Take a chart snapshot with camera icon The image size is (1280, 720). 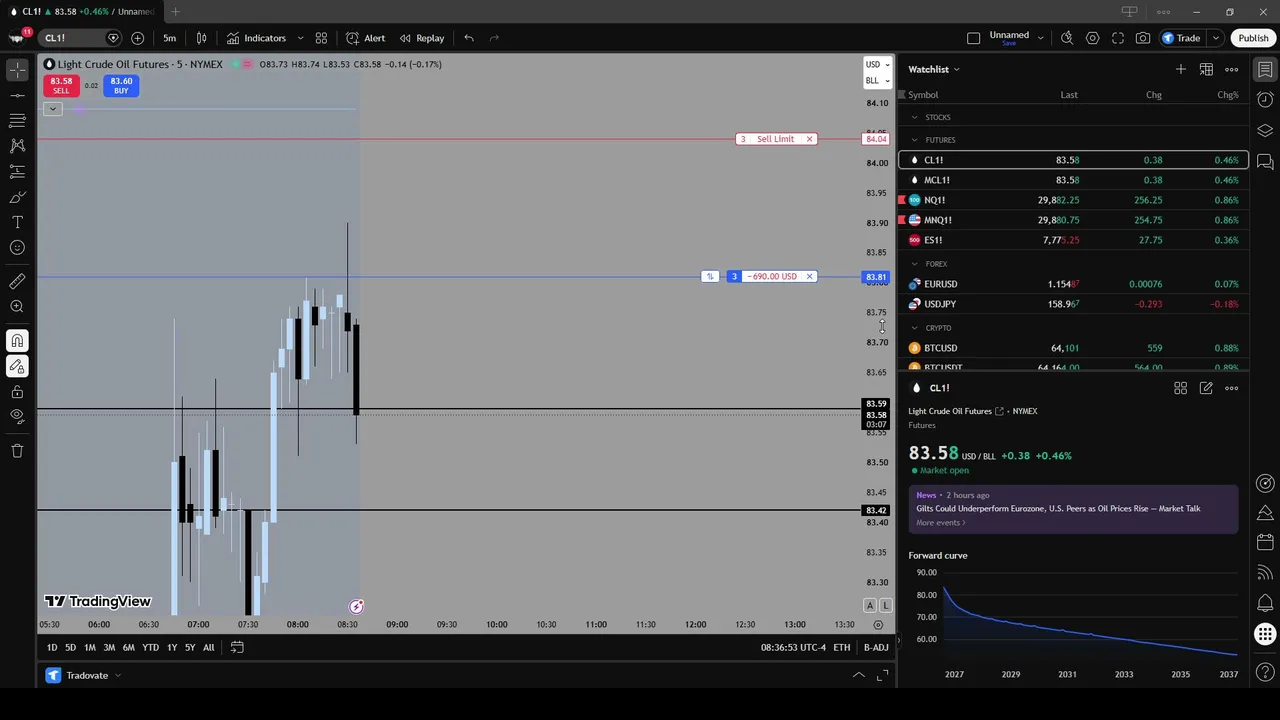pyautogui.click(x=1143, y=38)
